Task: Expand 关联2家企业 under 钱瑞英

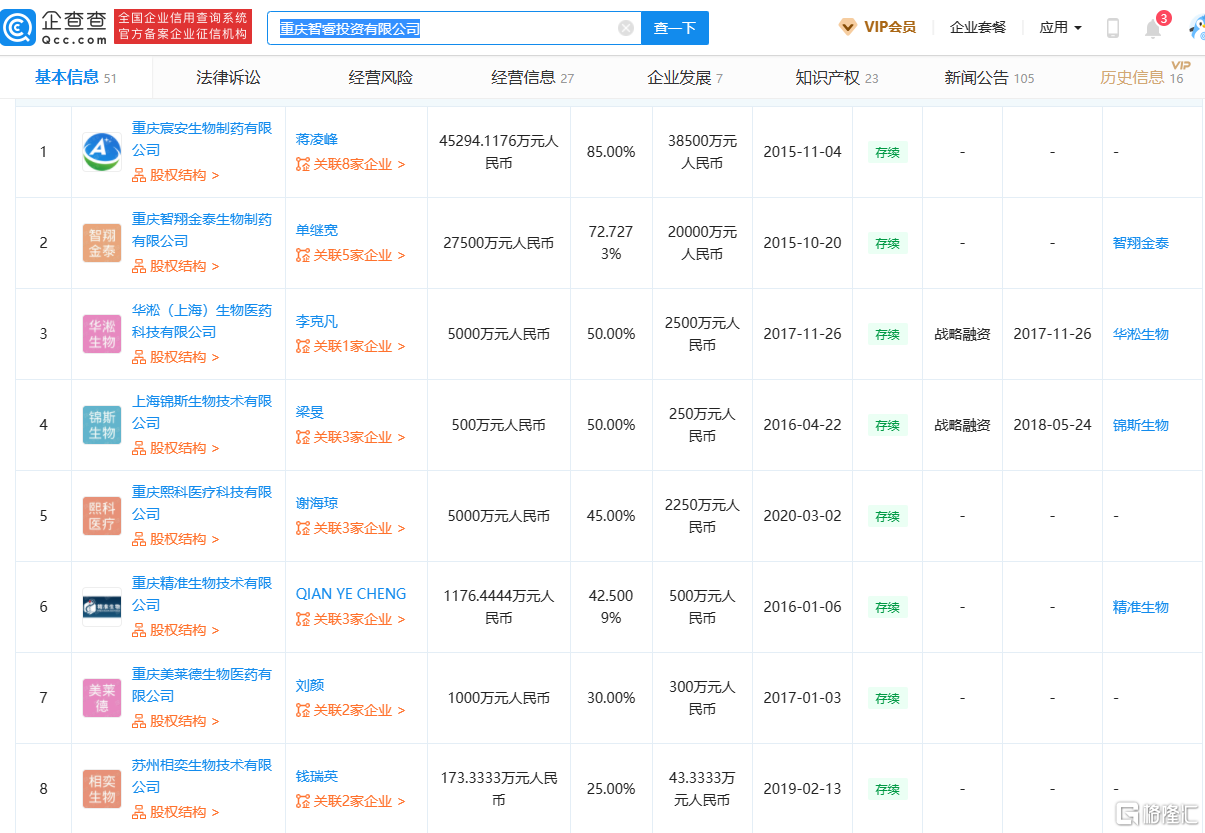Action: [x=351, y=801]
